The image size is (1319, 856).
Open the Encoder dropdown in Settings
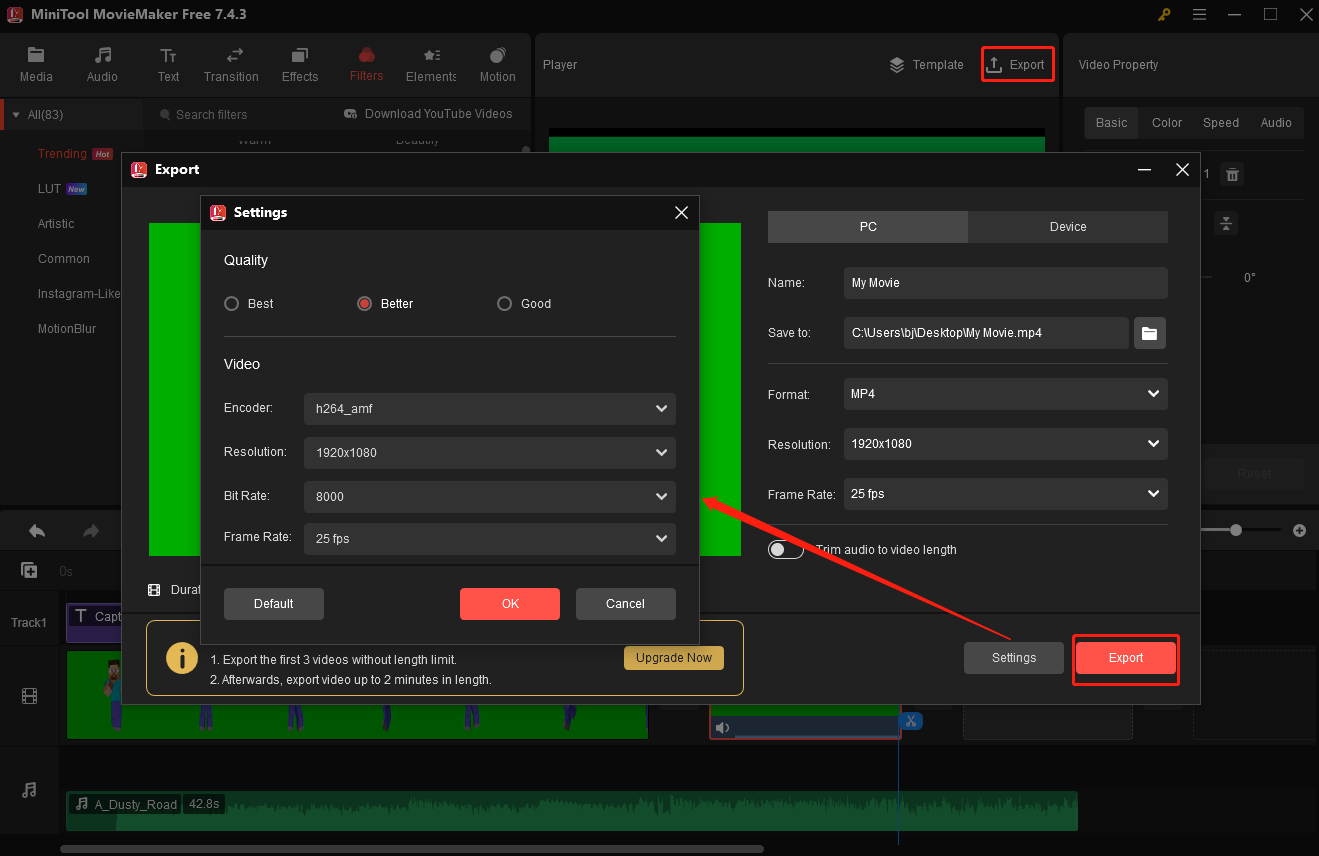click(490, 409)
